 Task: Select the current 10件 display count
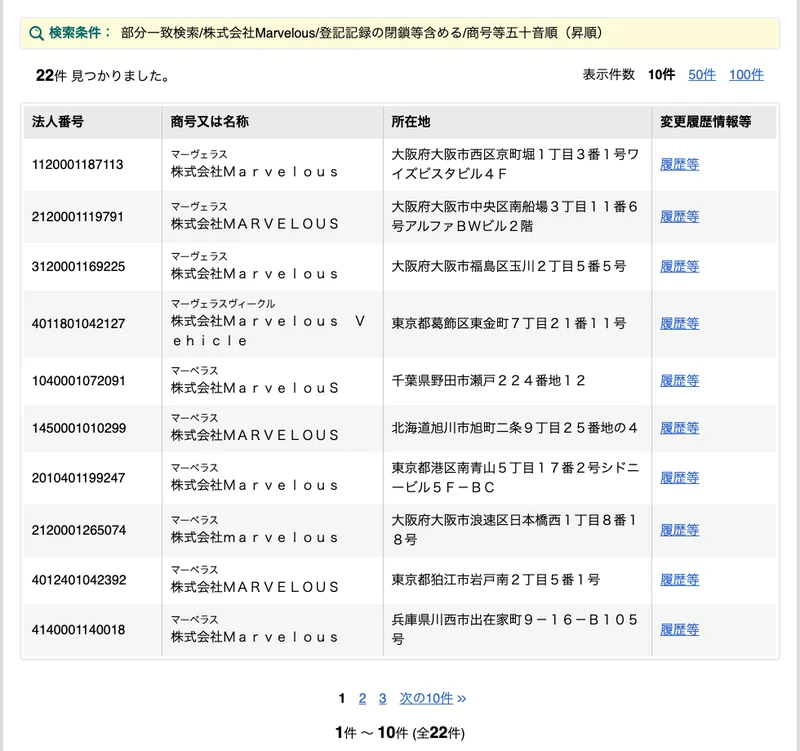pyautogui.click(x=661, y=75)
